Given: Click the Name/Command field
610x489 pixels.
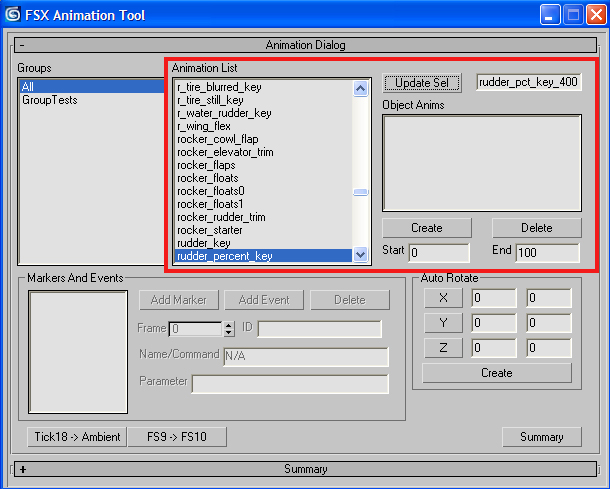Looking at the screenshot, I should click(306, 357).
